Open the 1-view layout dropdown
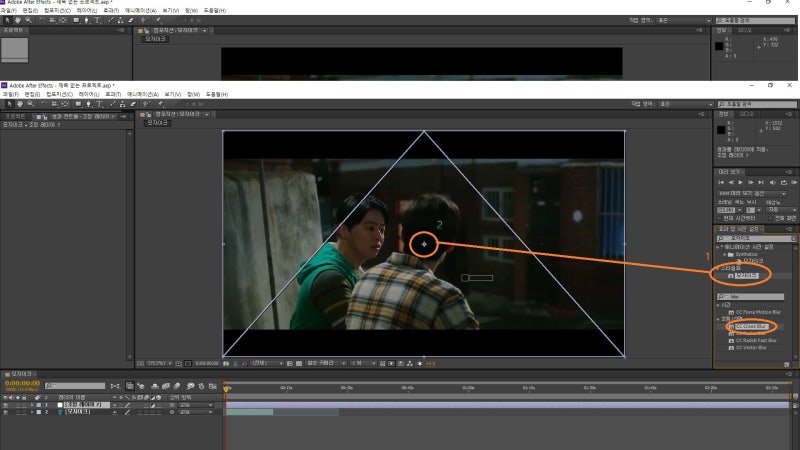The height and width of the screenshot is (450, 800). pos(363,363)
